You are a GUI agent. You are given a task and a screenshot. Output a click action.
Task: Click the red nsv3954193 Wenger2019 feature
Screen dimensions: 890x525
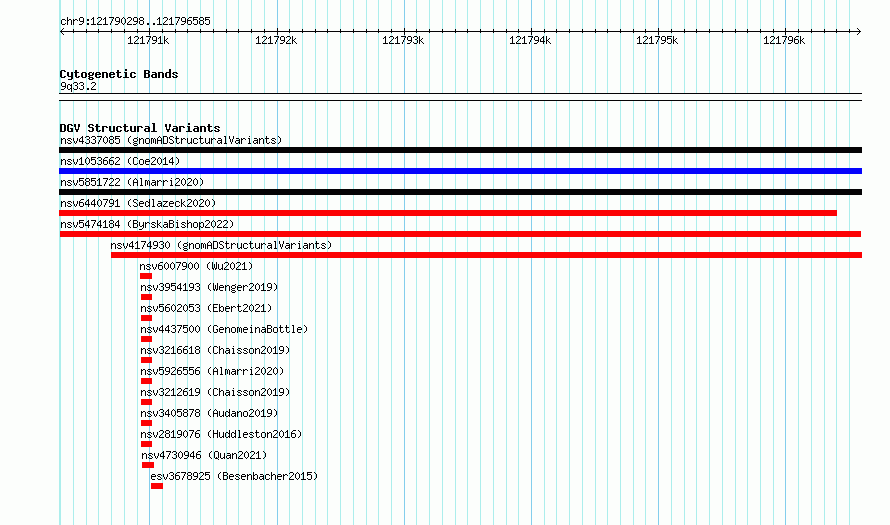[146, 297]
